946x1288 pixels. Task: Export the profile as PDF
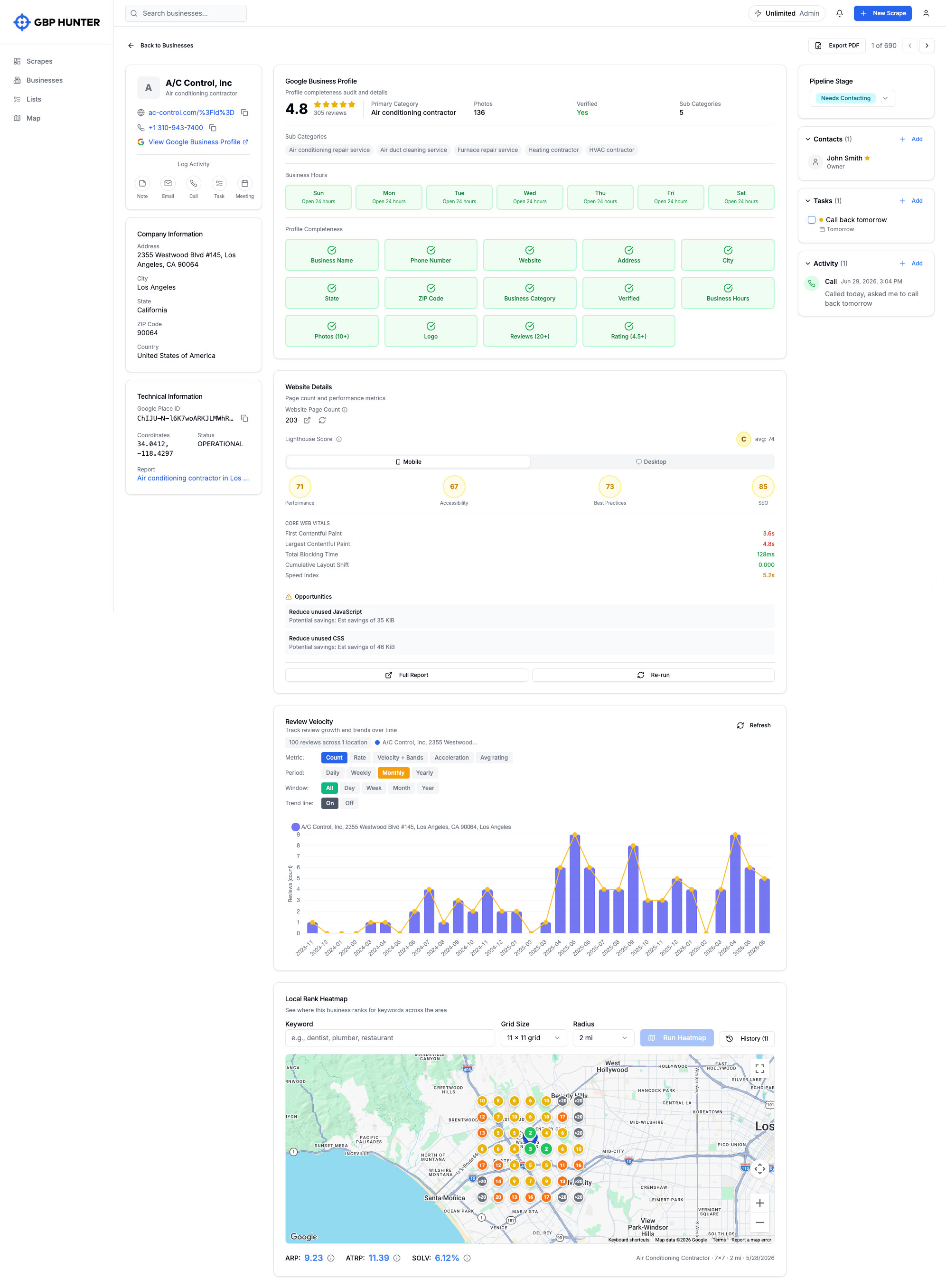pyautogui.click(x=837, y=45)
